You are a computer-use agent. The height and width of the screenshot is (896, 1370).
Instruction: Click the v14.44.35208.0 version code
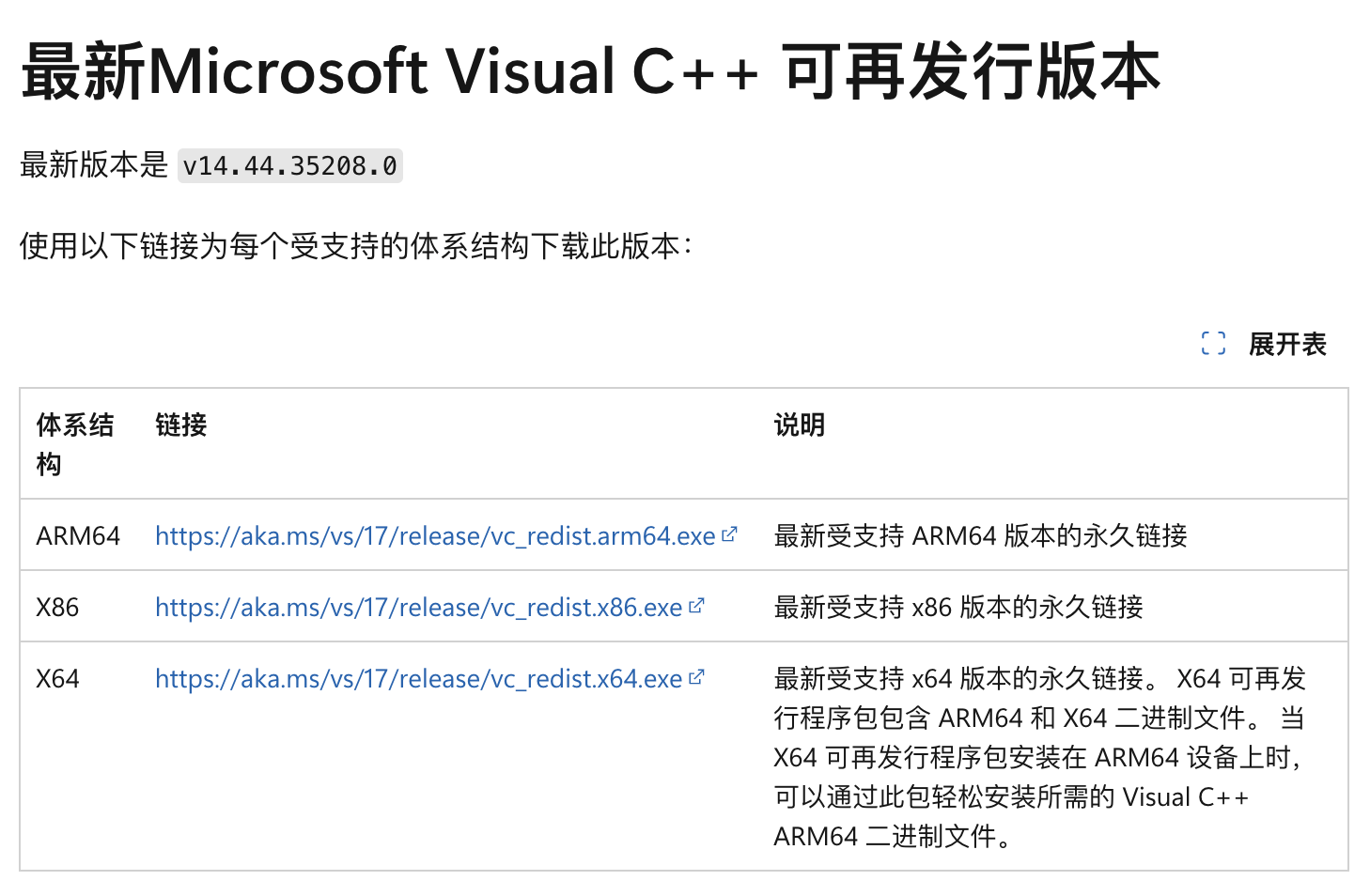[289, 166]
